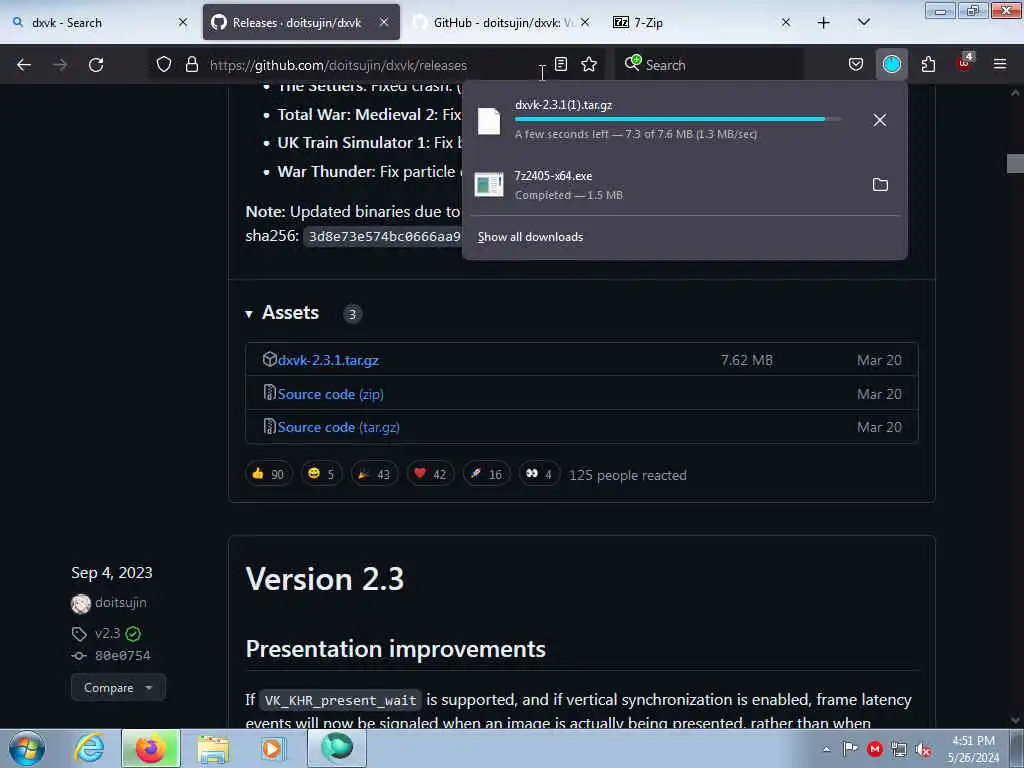1024x768 pixels.
Task: List all tabs with the chevron button
Action: tap(863, 22)
